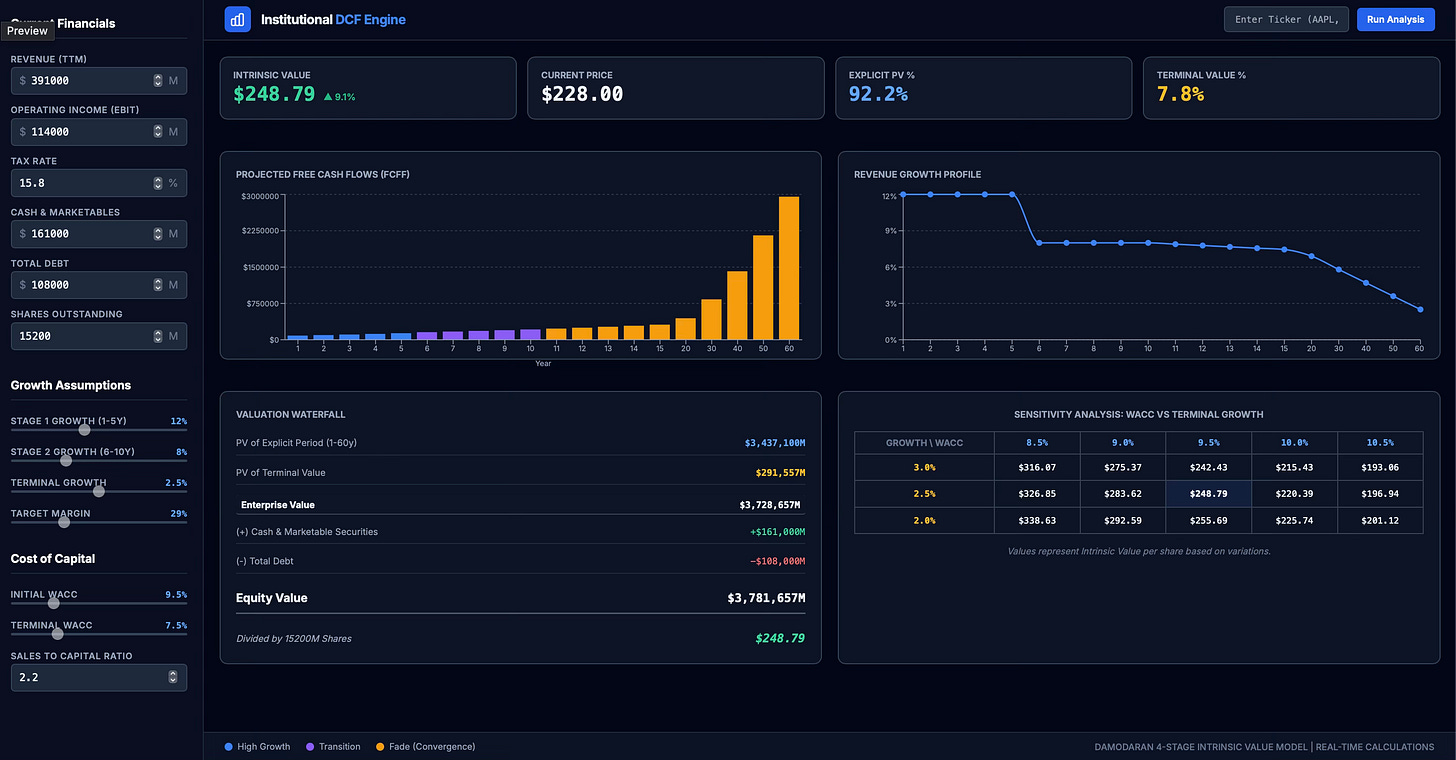Click the Run Analysis button

coord(1395,19)
